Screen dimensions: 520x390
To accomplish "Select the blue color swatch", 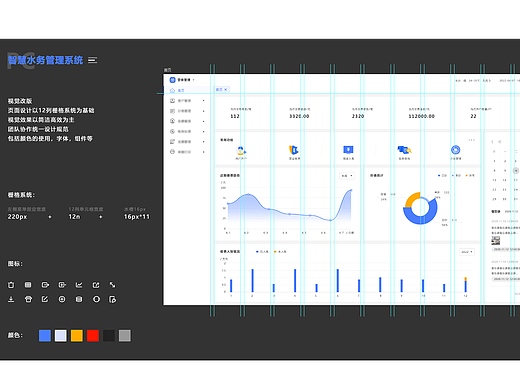I will 45,335.
